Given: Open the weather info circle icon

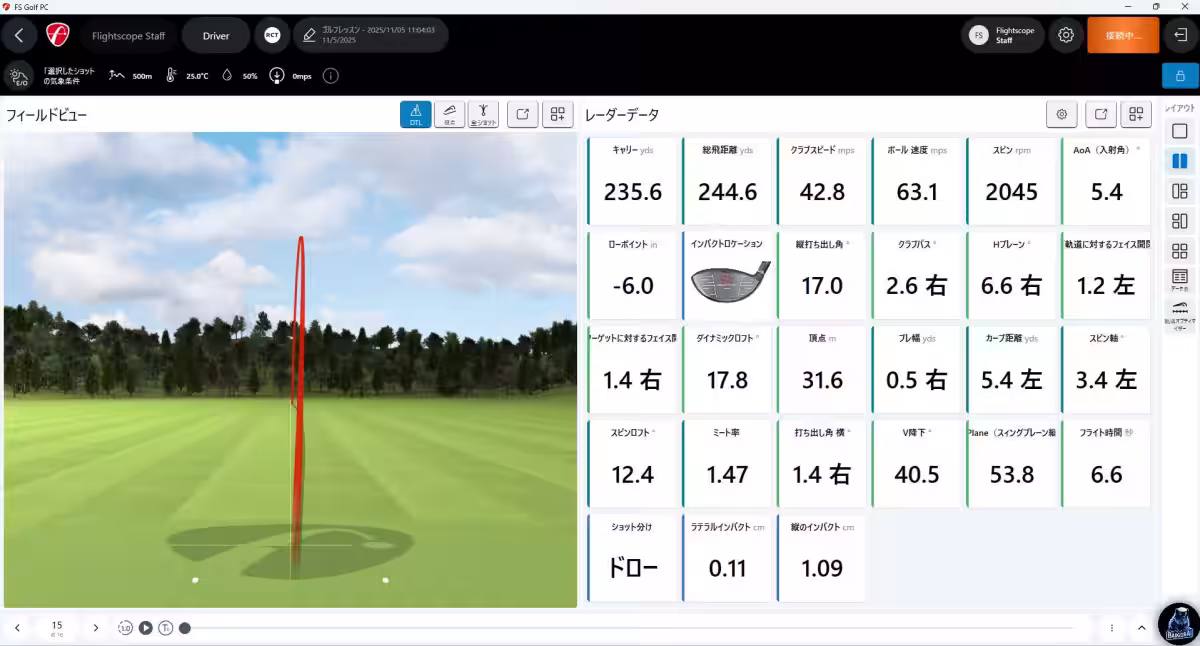Looking at the screenshot, I should click(330, 76).
